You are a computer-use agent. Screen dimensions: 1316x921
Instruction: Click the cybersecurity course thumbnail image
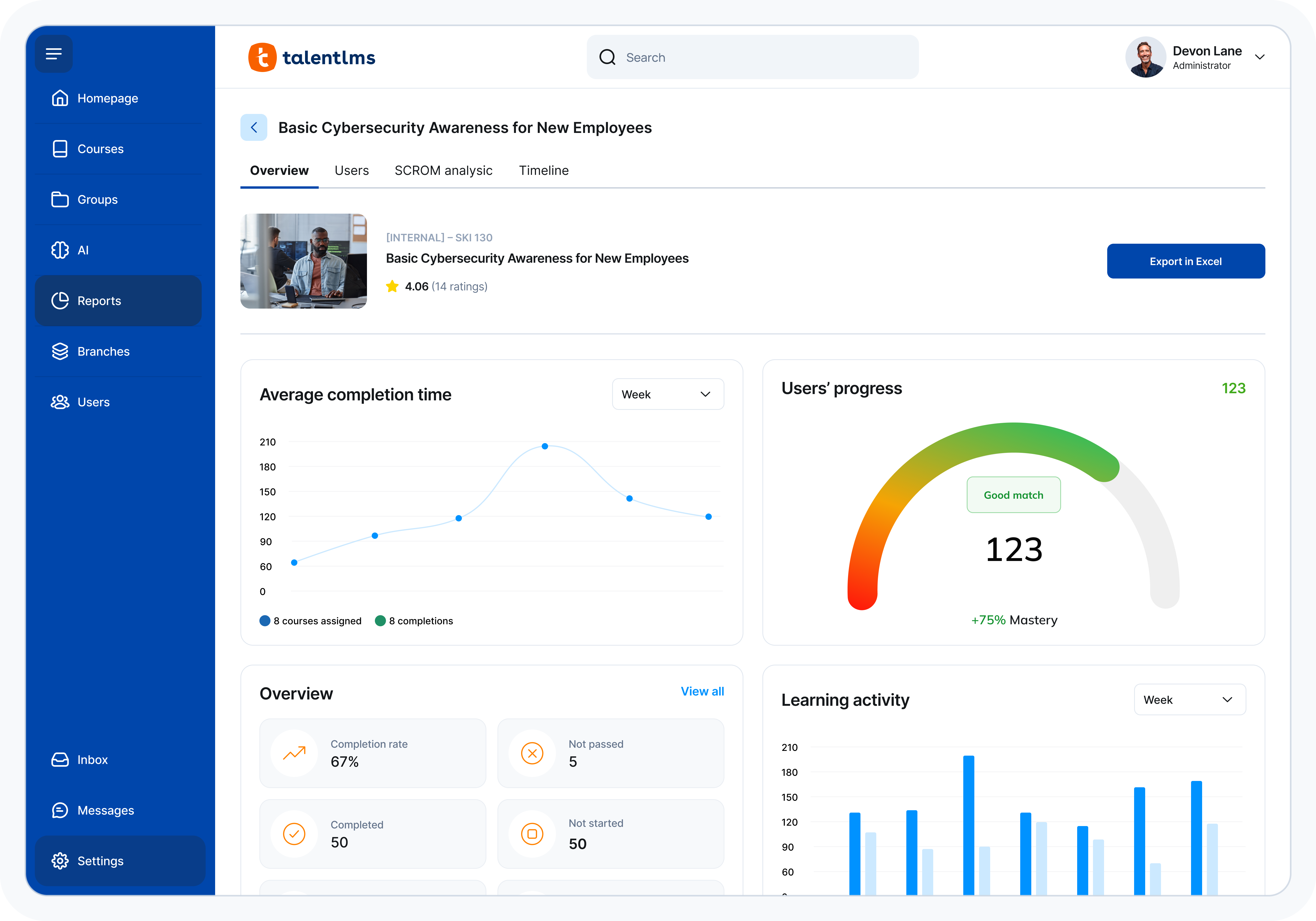(303, 261)
